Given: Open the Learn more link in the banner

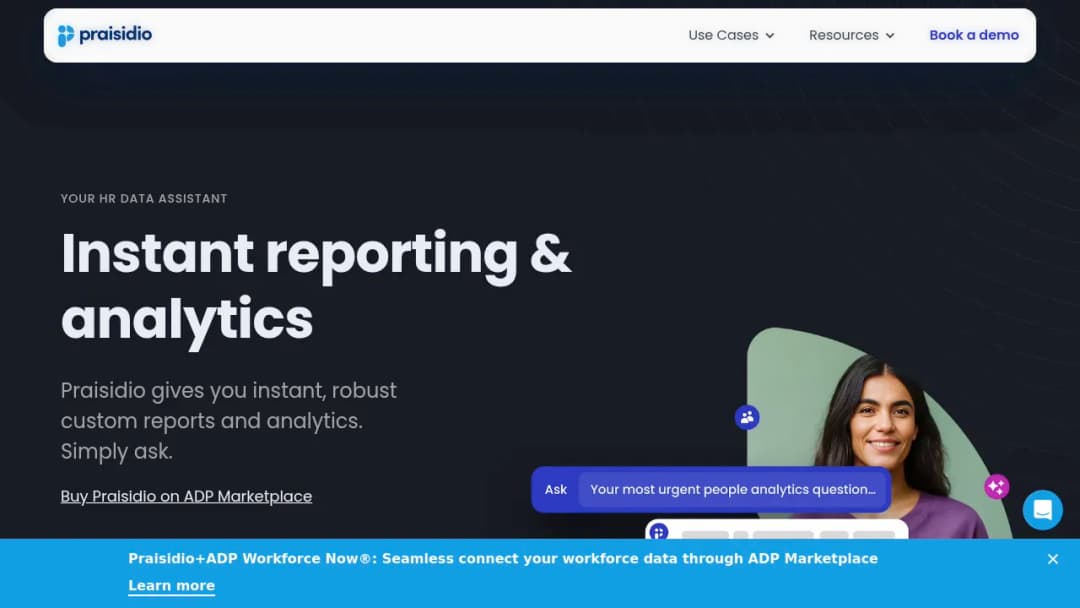Looking at the screenshot, I should [x=172, y=585].
